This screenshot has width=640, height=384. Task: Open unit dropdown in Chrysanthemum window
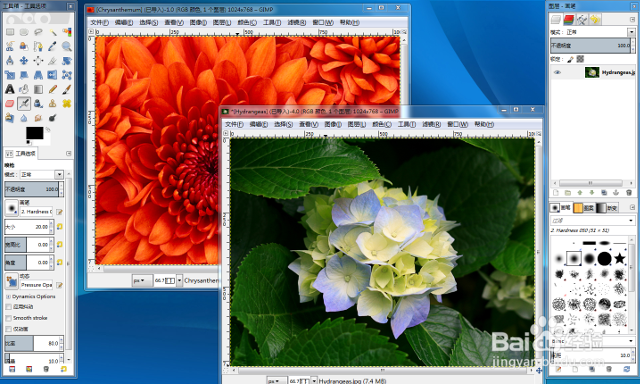(x=142, y=280)
